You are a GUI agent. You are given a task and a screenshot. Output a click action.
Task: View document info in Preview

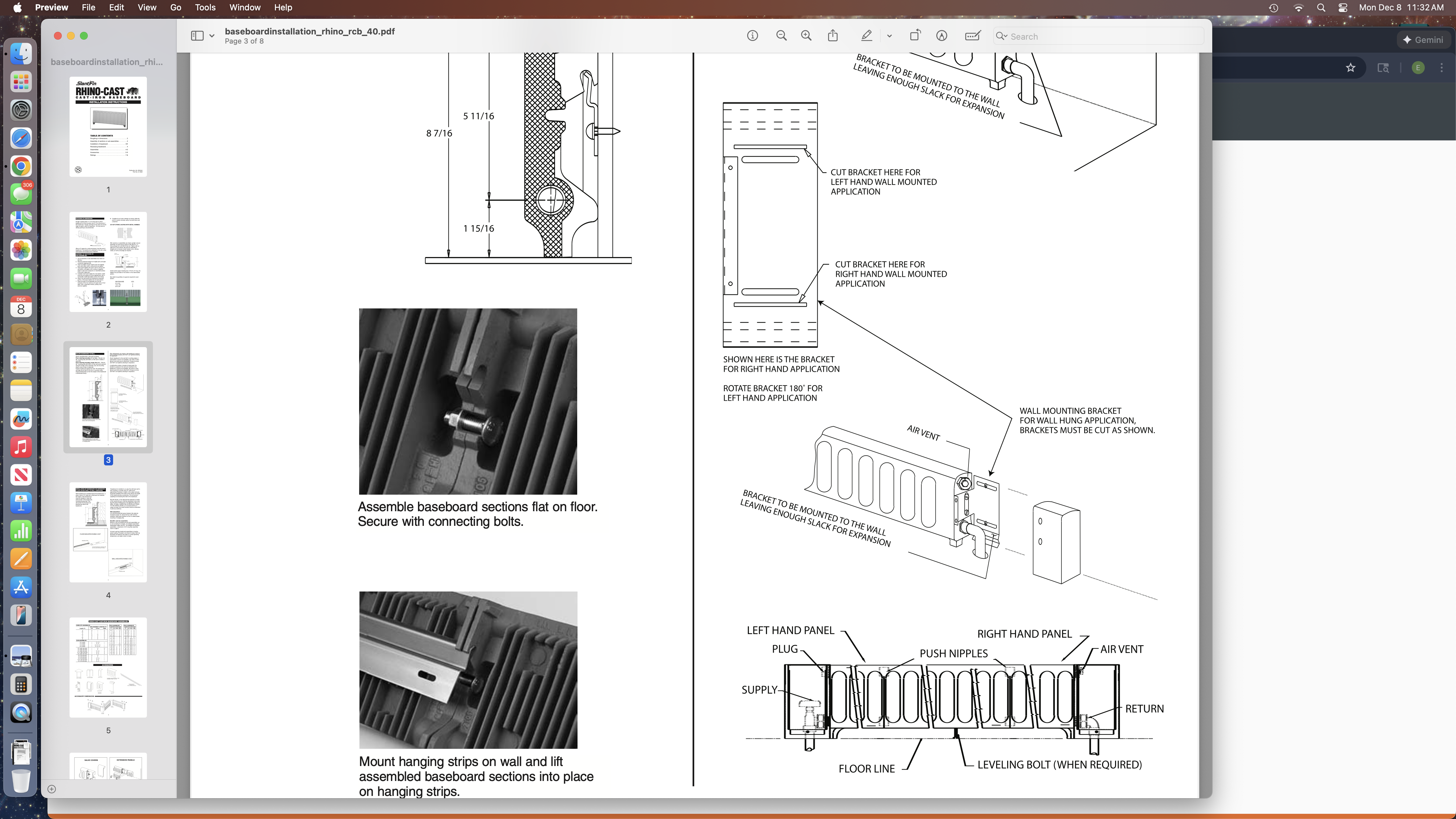point(753,36)
